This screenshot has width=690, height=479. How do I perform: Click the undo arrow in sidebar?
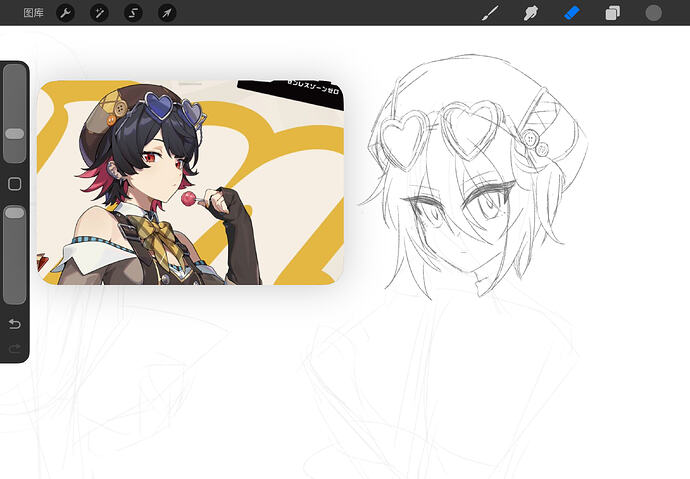click(x=15, y=324)
